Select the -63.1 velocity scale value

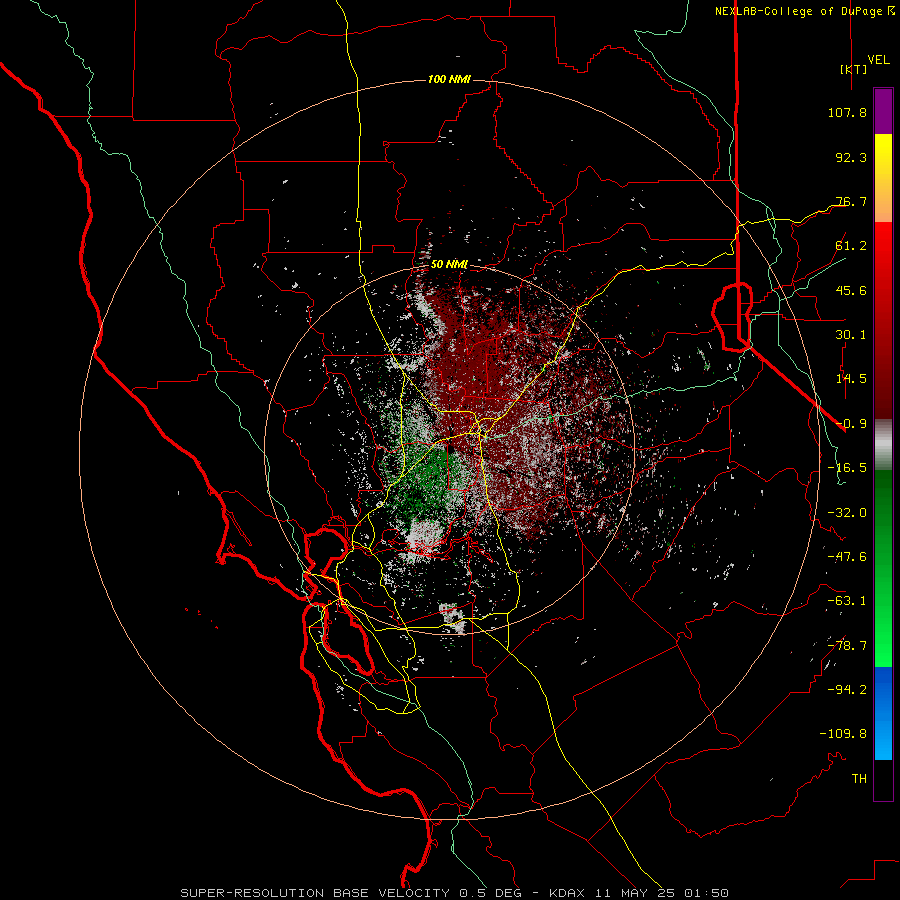847,601
